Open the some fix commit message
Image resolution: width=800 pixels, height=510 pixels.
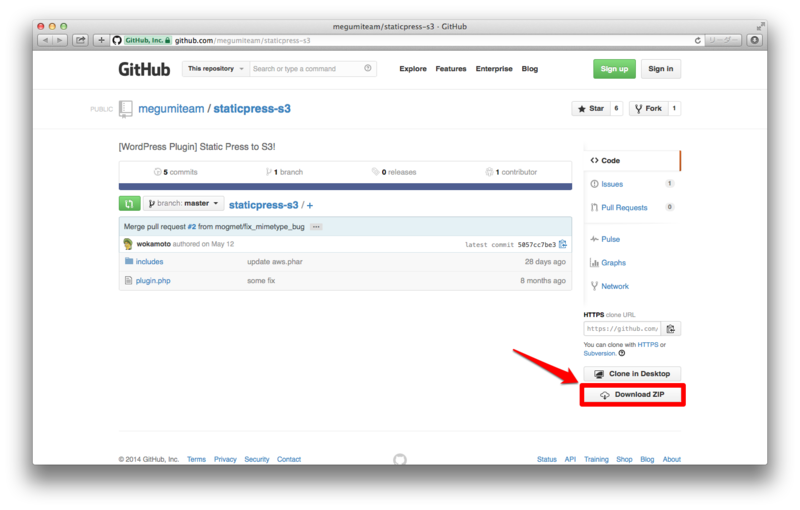tap(261, 281)
